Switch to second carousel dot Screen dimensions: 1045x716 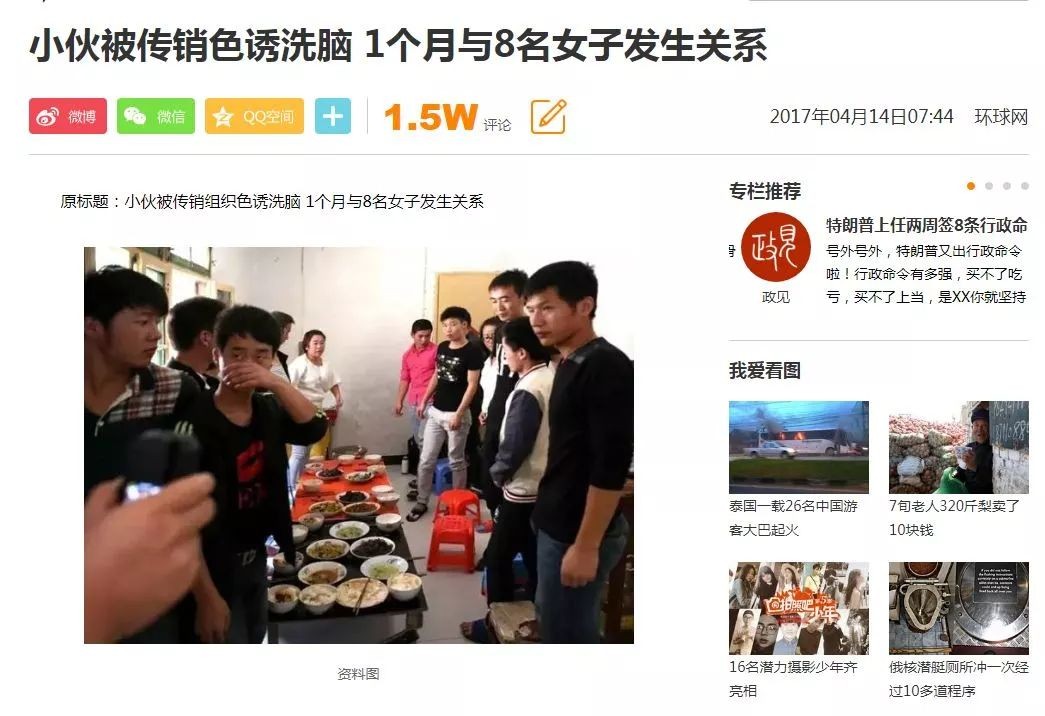pos(989,186)
